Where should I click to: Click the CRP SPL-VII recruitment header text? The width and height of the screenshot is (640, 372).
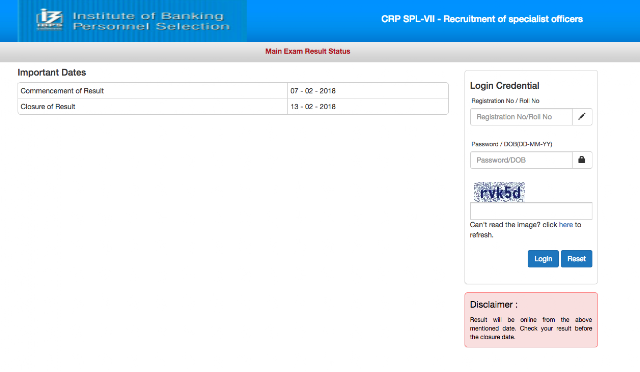[x=482, y=19]
